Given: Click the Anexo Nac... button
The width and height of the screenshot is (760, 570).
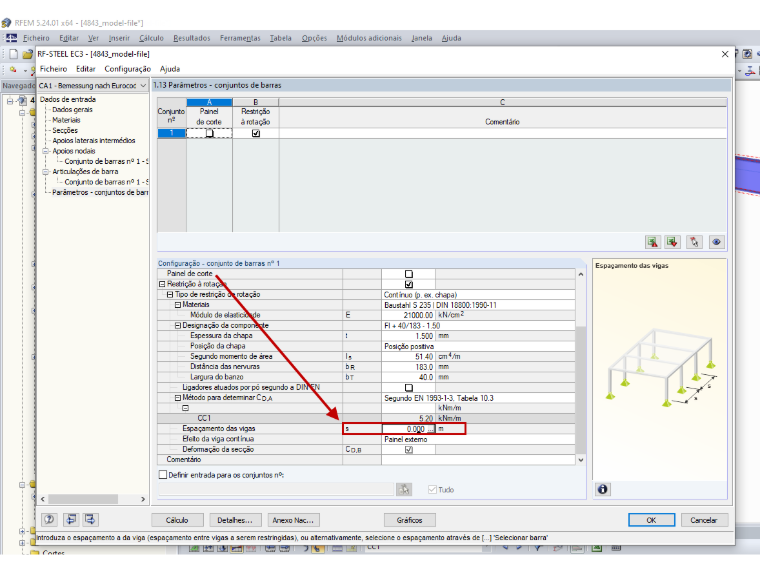Looking at the screenshot, I should point(293,520).
